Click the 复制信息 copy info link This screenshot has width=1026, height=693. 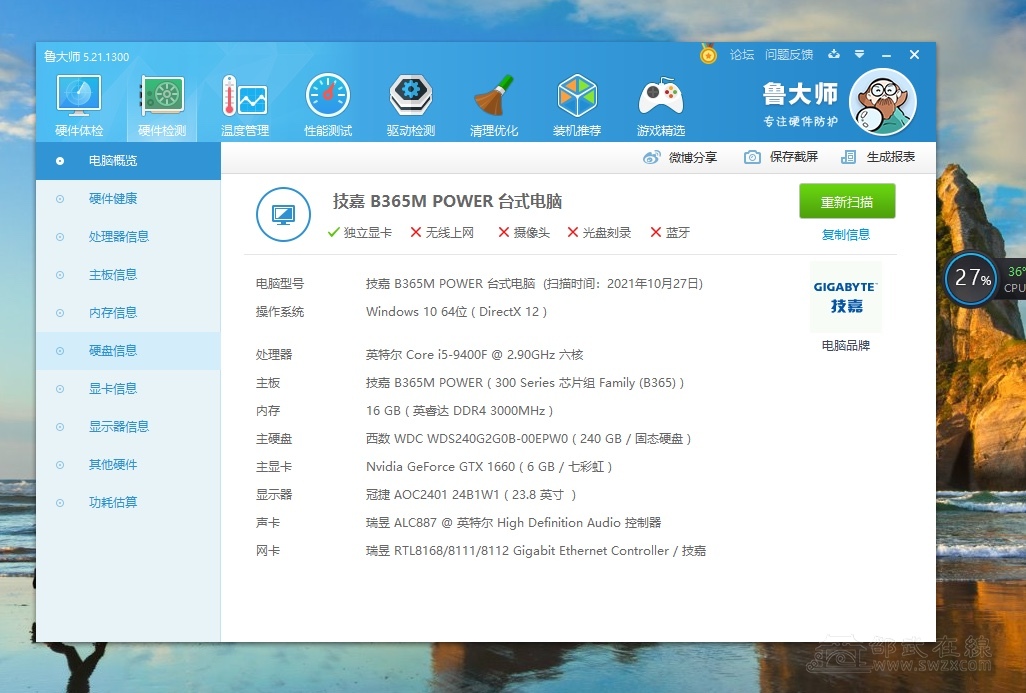(x=846, y=235)
